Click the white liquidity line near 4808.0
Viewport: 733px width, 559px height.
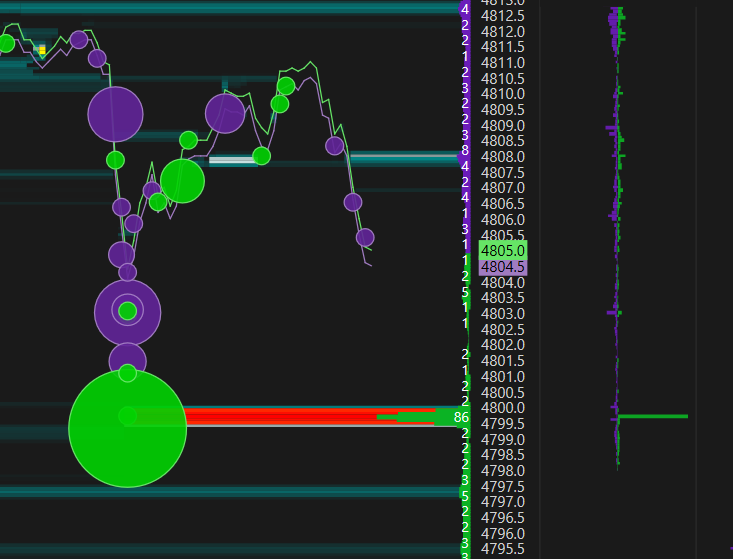[x=232, y=160]
